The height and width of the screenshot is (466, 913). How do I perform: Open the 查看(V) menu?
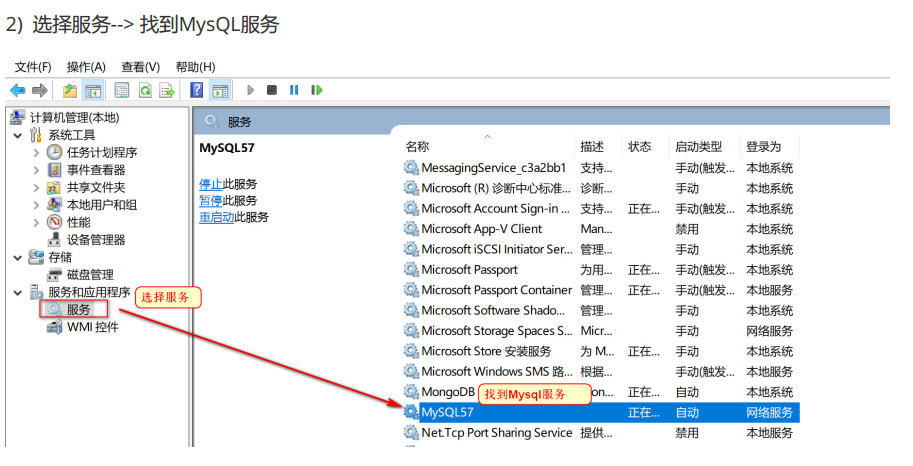(140, 67)
